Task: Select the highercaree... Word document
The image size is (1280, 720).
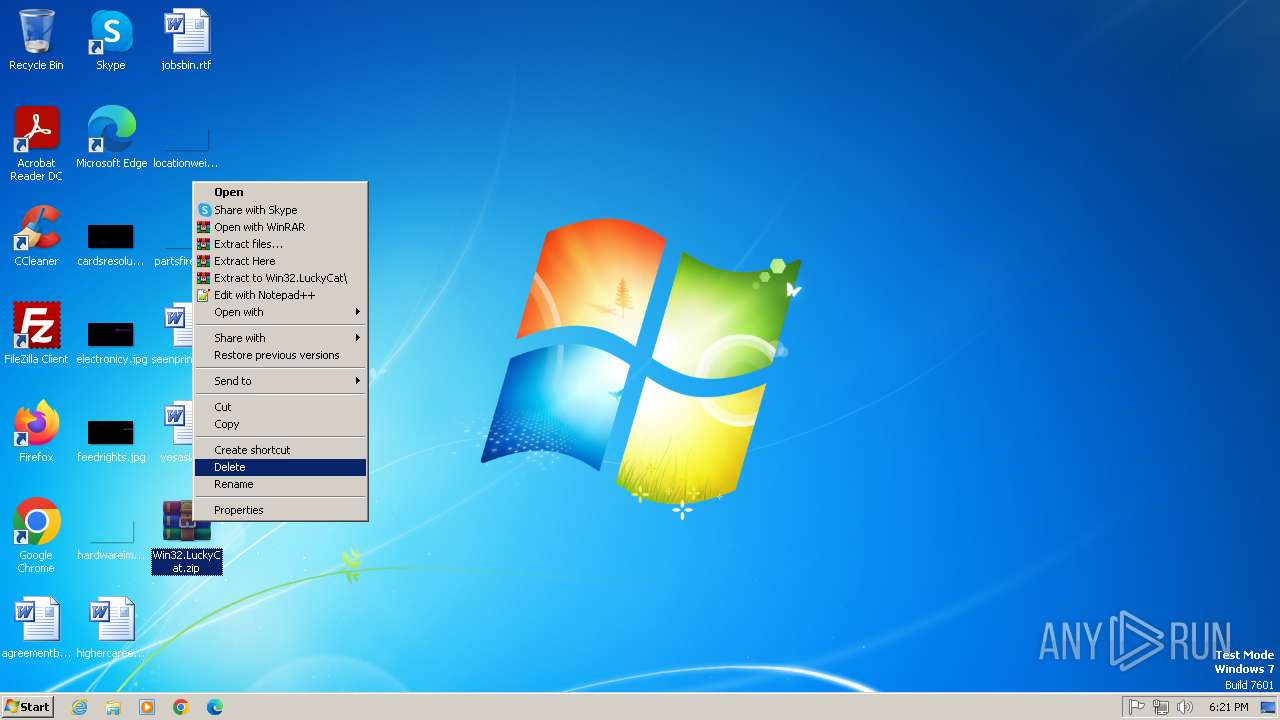Action: pos(111,628)
